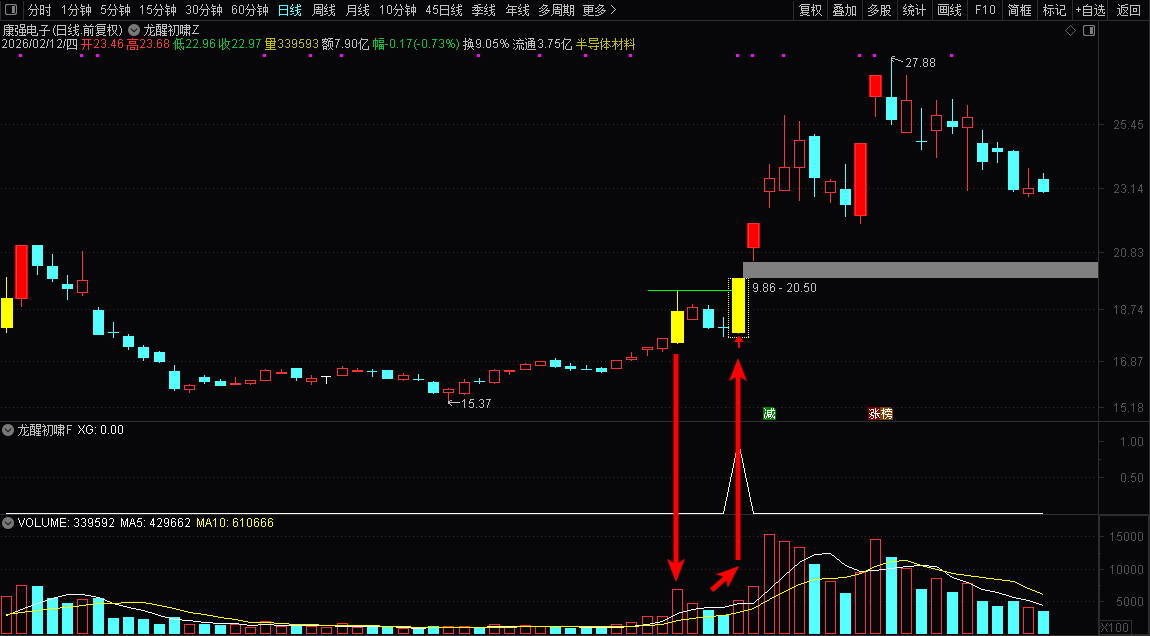This screenshot has height=636, width=1150.
Task: Click the 标记 mark button
Action: click(1055, 10)
